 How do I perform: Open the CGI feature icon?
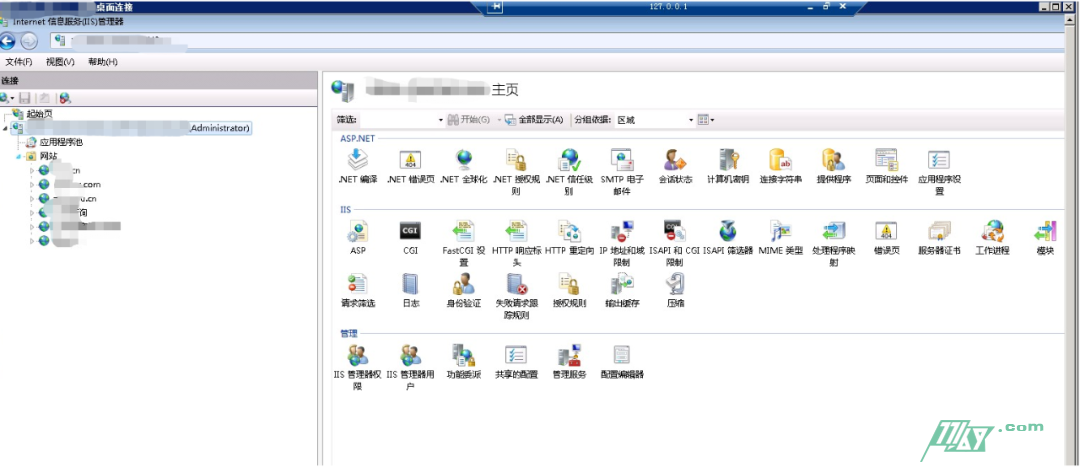pos(411,231)
